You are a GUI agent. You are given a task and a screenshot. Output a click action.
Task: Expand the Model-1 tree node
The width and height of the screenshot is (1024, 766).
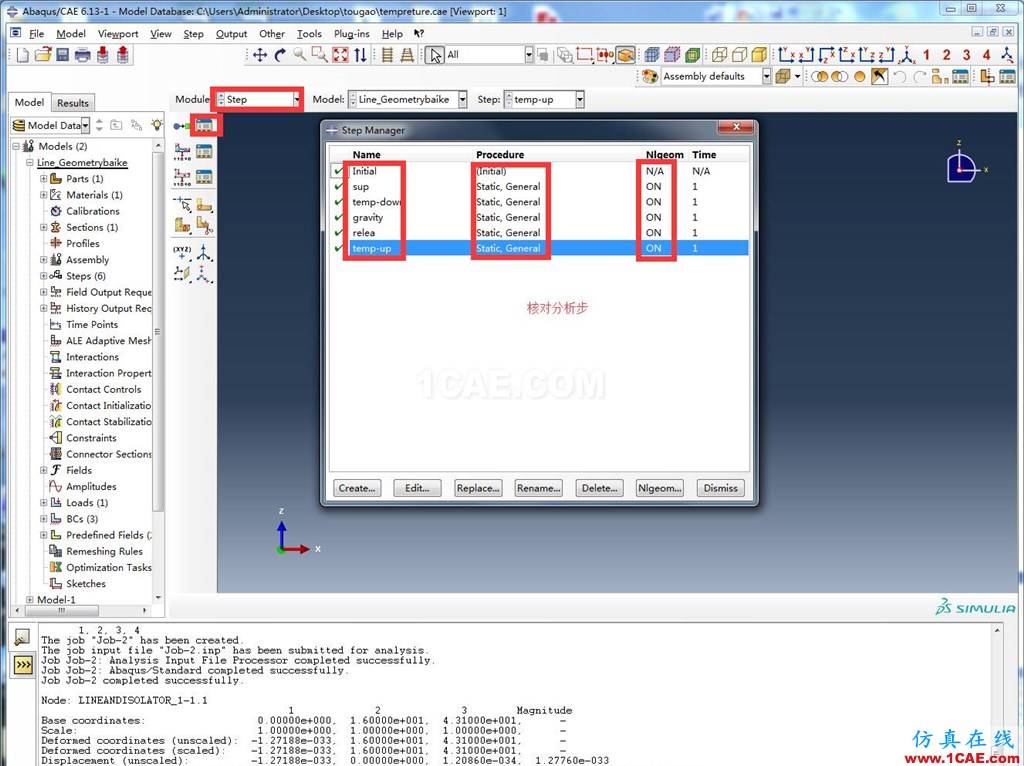click(x=29, y=599)
